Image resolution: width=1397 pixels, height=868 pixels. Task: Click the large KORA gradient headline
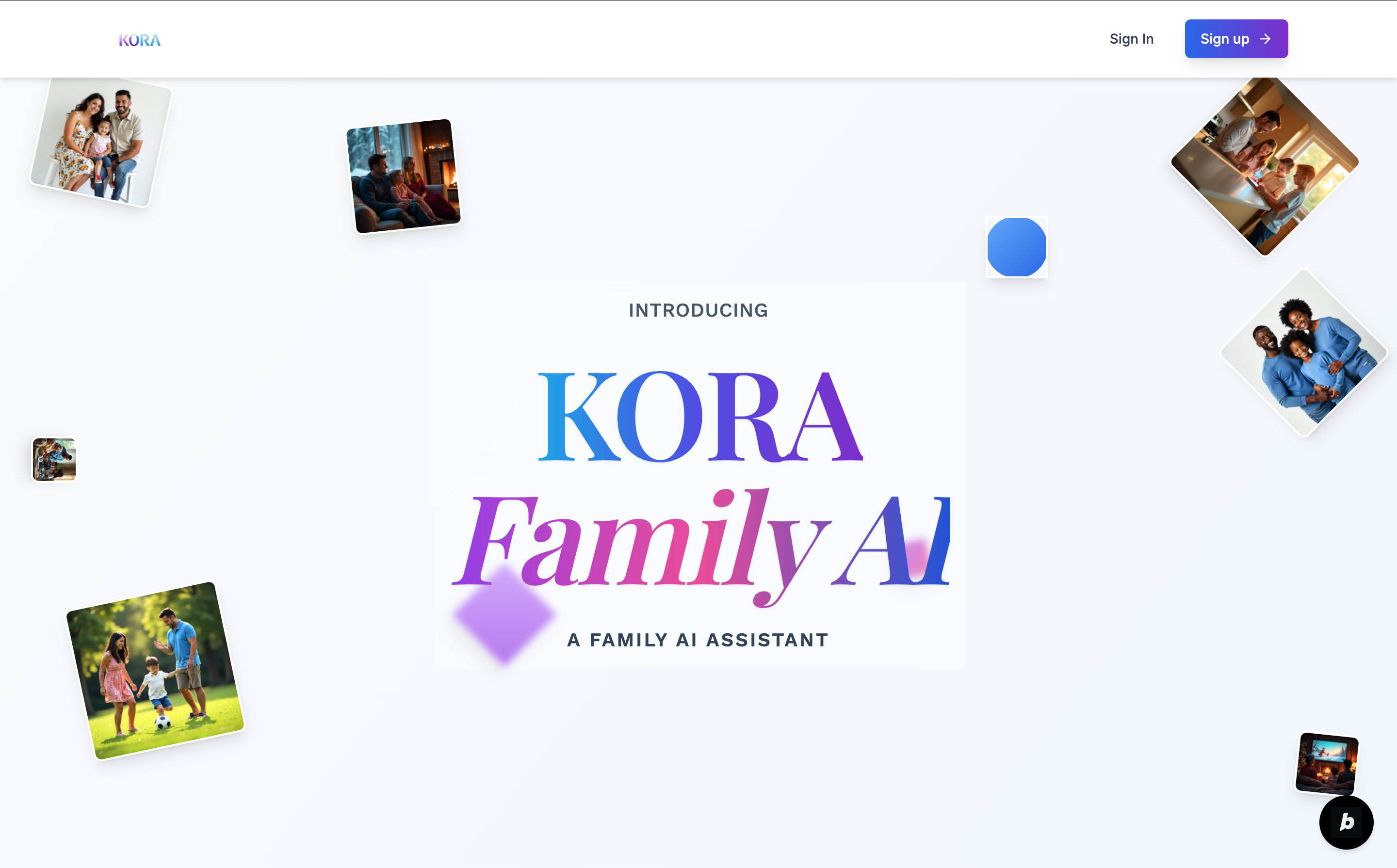pyautogui.click(x=699, y=417)
